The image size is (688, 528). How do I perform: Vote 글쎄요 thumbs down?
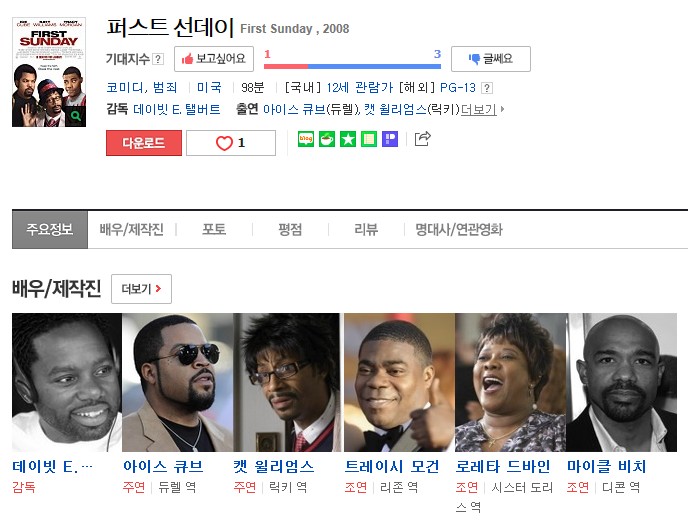491,59
